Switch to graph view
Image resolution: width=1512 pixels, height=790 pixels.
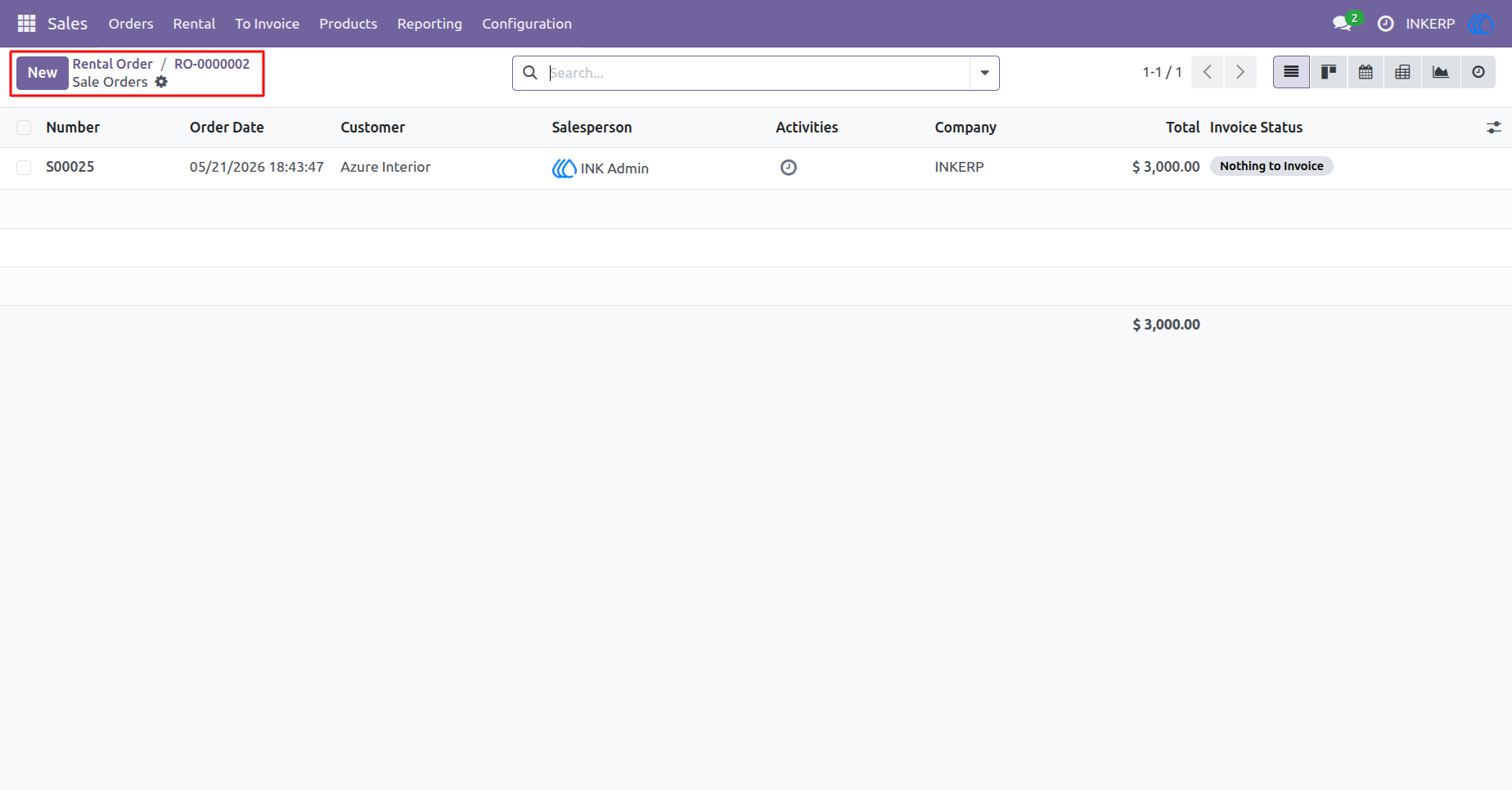click(x=1440, y=72)
